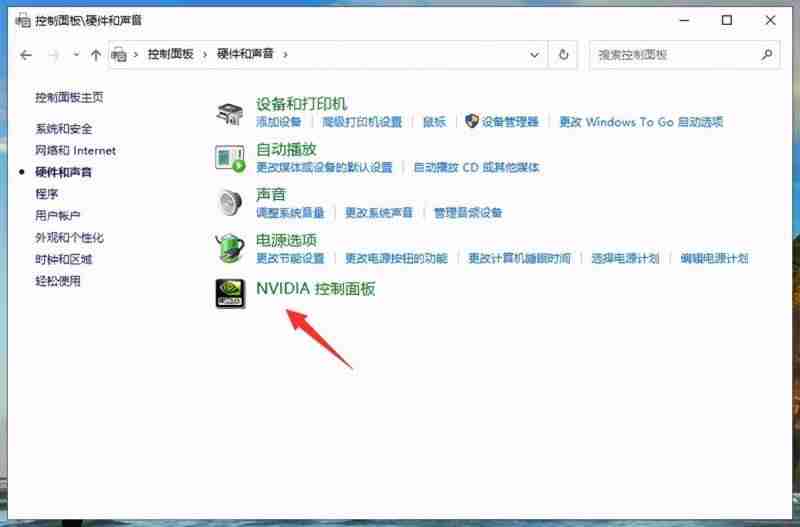The height and width of the screenshot is (527, 800).
Task: Select 硬件和声音 in sidebar
Action: coord(63,172)
